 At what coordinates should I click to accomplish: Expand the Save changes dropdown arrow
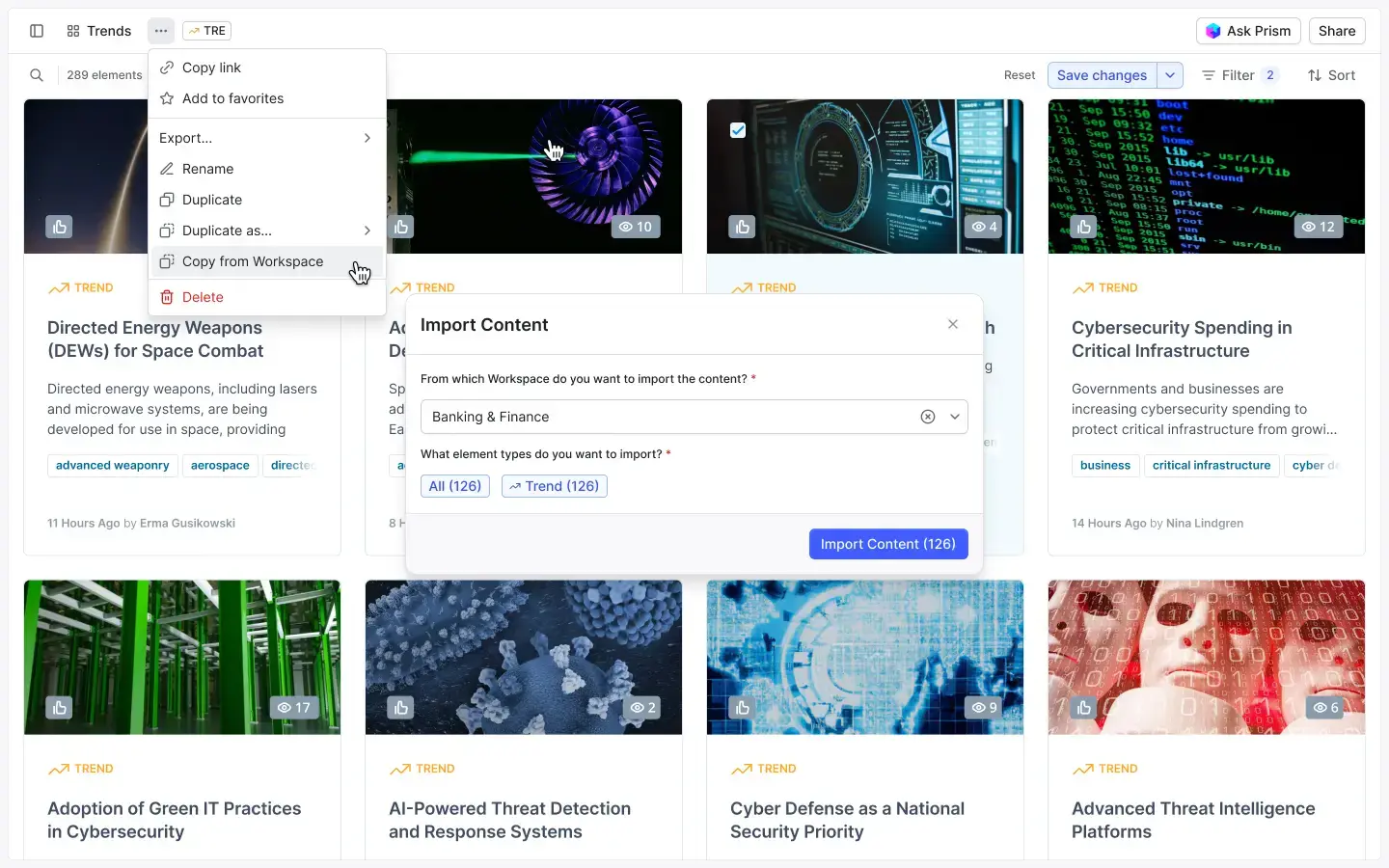[x=1170, y=75]
